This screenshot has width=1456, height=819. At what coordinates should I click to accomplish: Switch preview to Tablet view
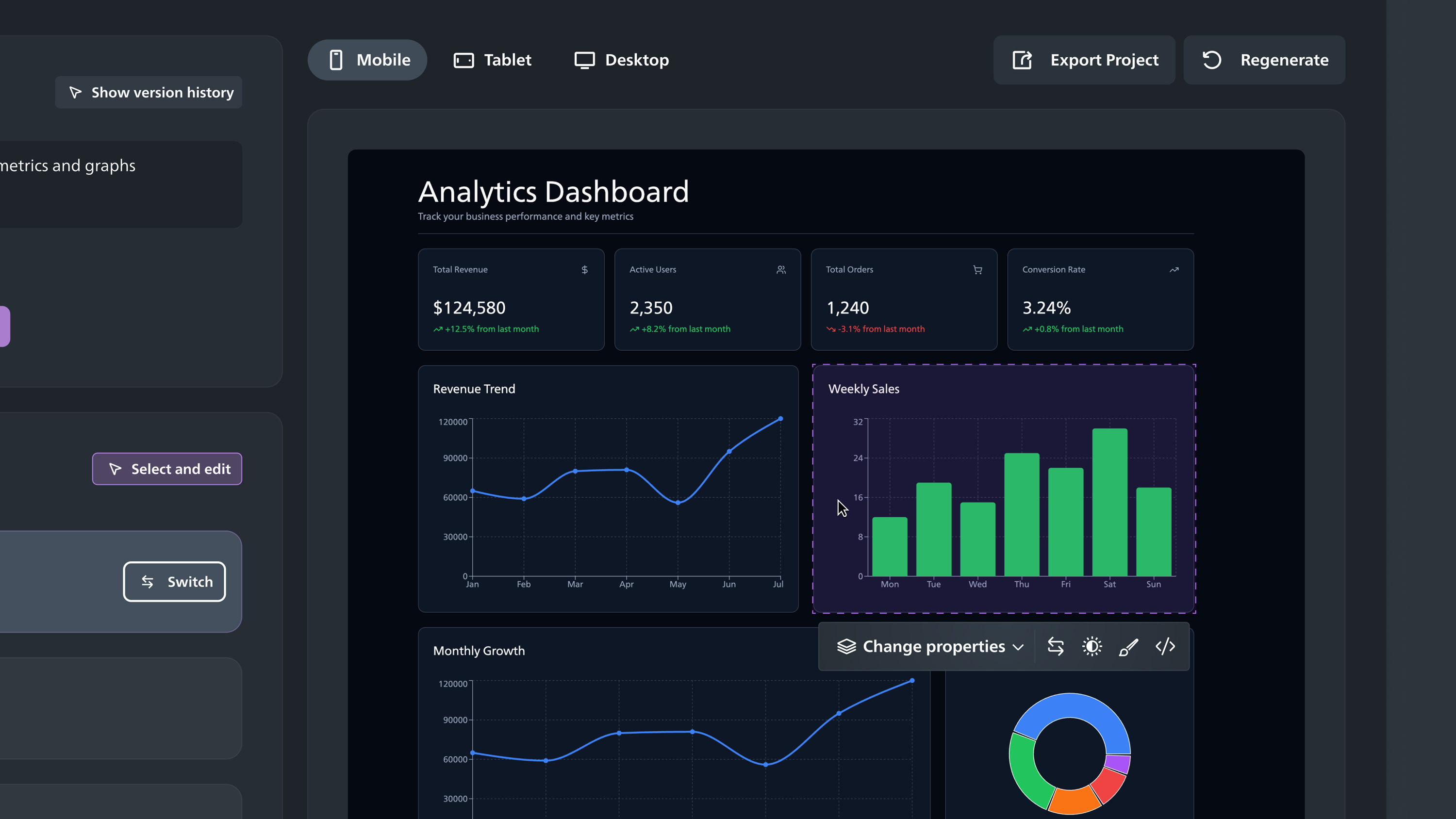(492, 60)
